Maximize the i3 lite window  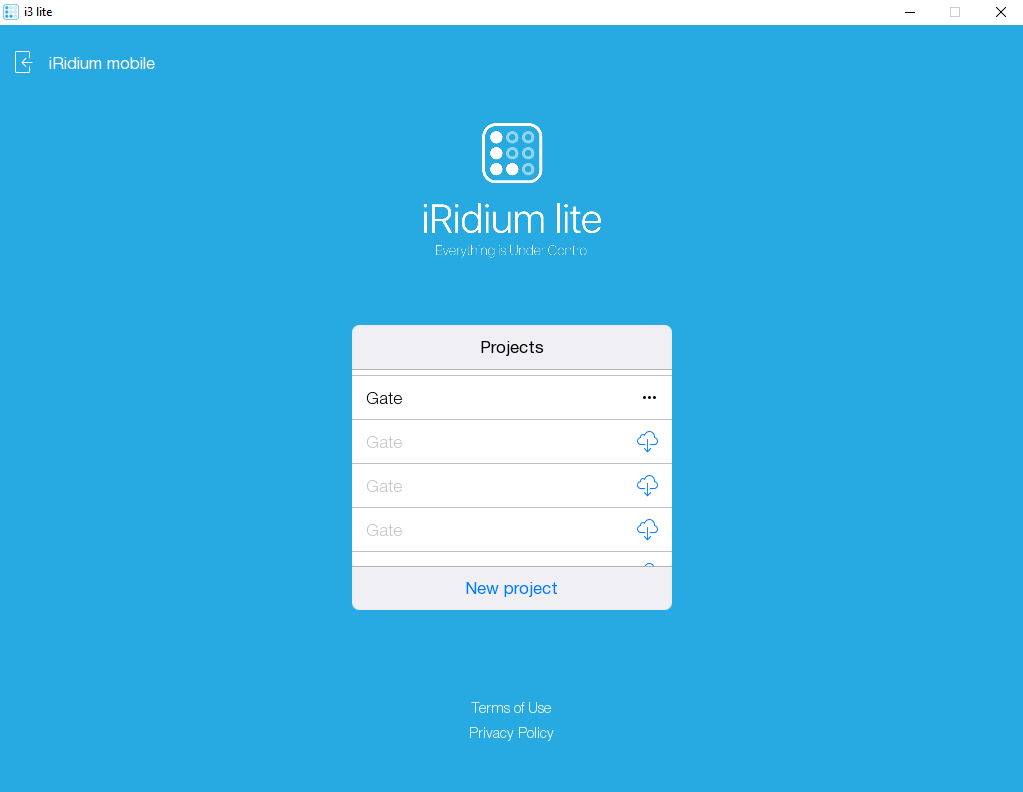(x=955, y=12)
